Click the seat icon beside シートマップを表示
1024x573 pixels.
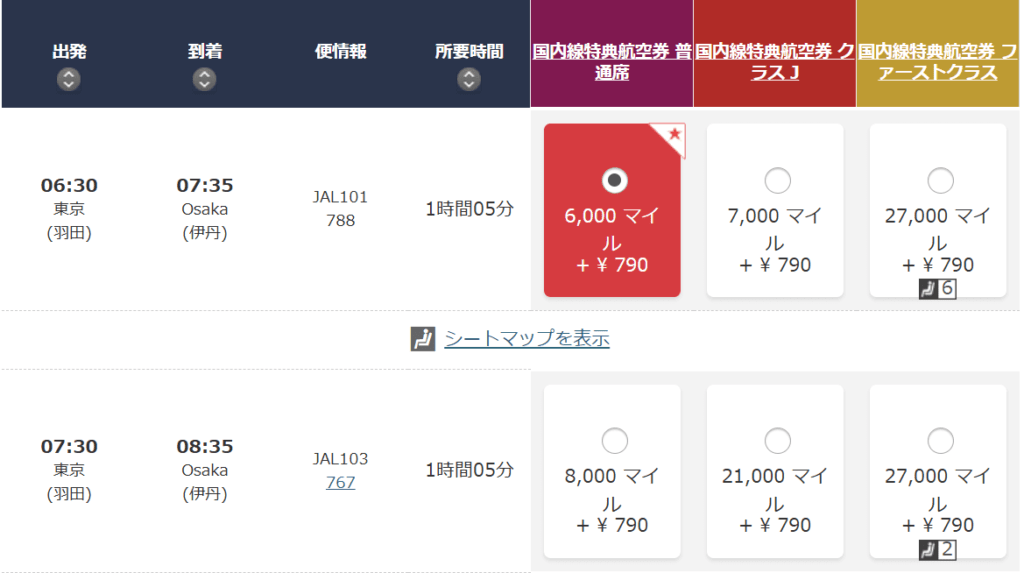pos(423,339)
